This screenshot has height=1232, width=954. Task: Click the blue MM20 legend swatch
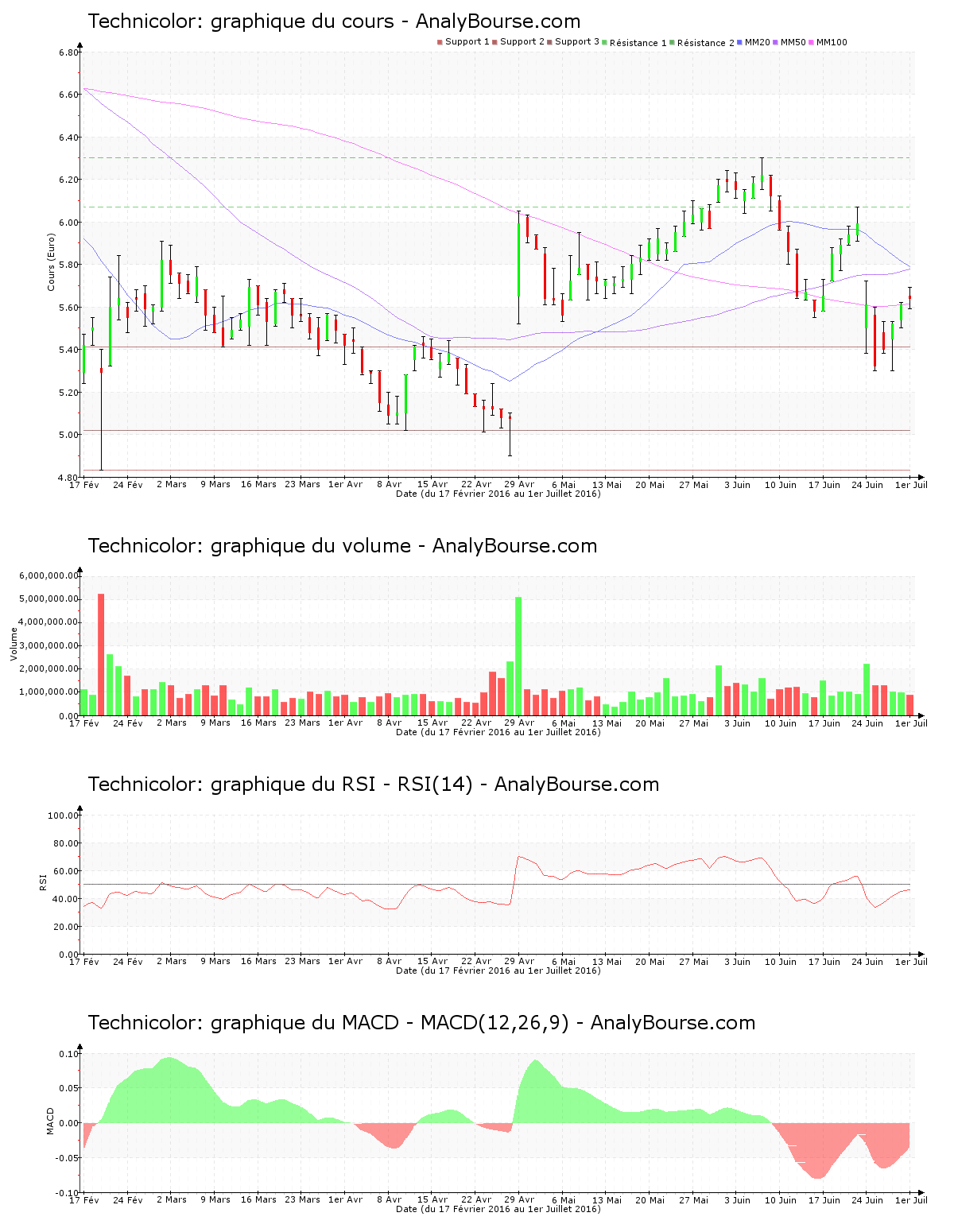point(740,42)
